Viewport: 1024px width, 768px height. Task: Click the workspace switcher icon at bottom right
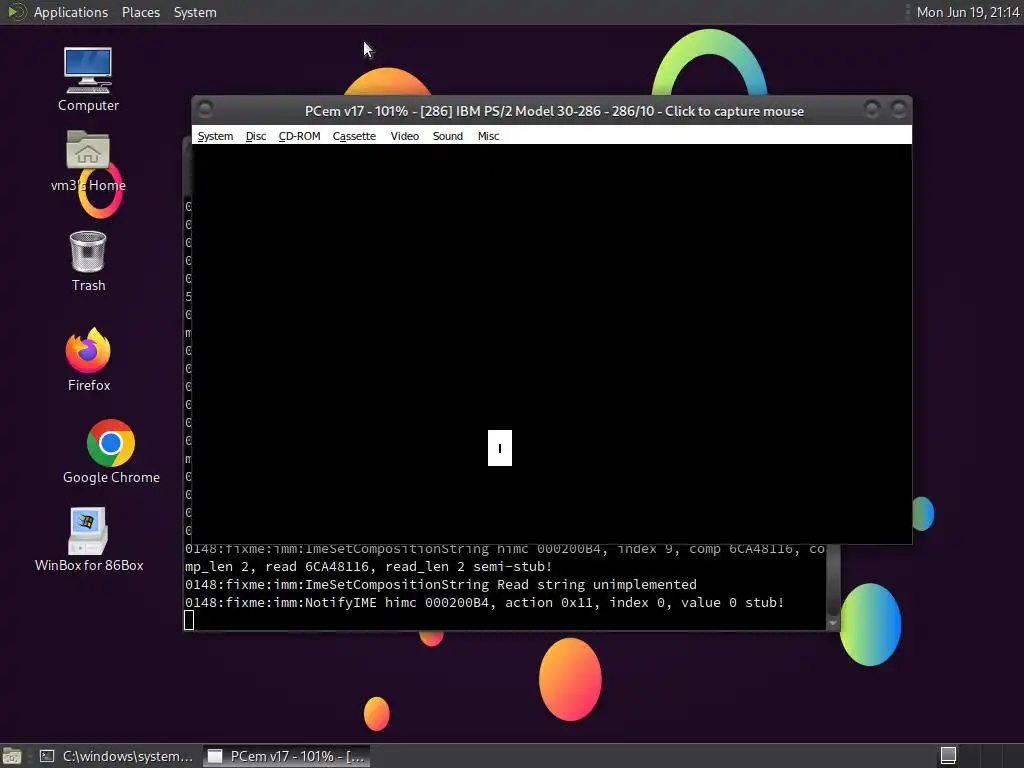pyautogui.click(x=948, y=756)
